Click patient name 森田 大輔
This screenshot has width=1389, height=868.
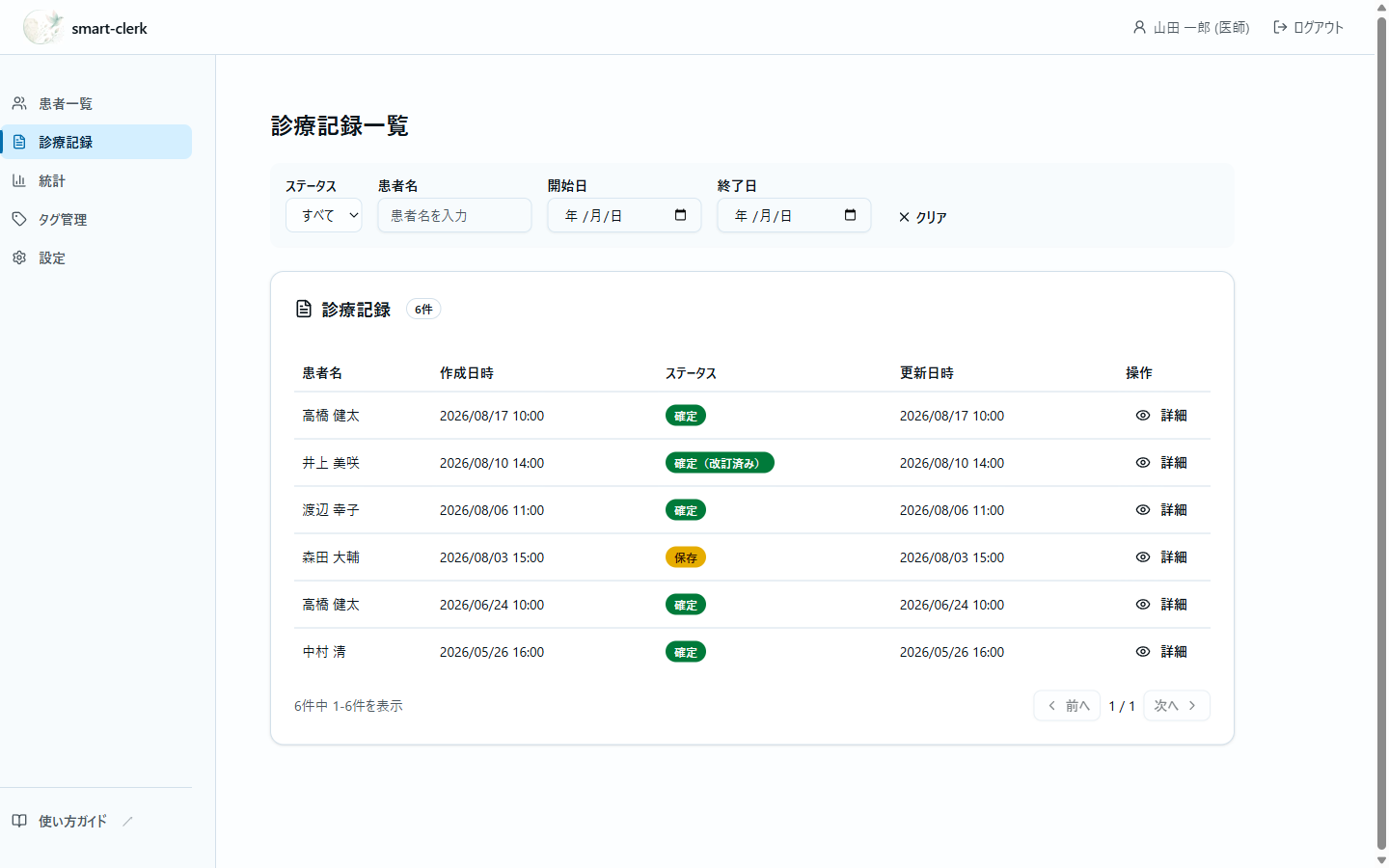click(331, 557)
